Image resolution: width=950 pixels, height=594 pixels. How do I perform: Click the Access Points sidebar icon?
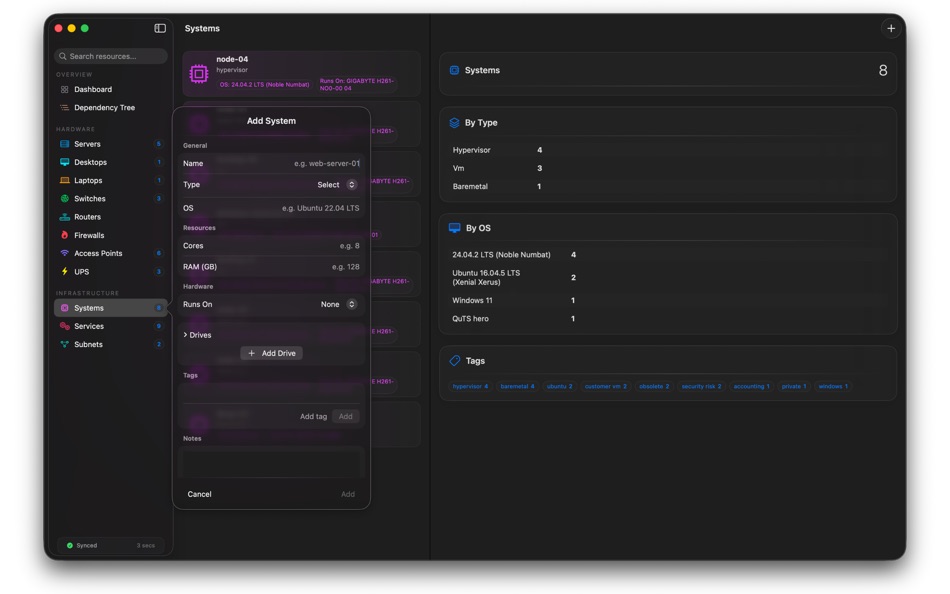(63, 253)
